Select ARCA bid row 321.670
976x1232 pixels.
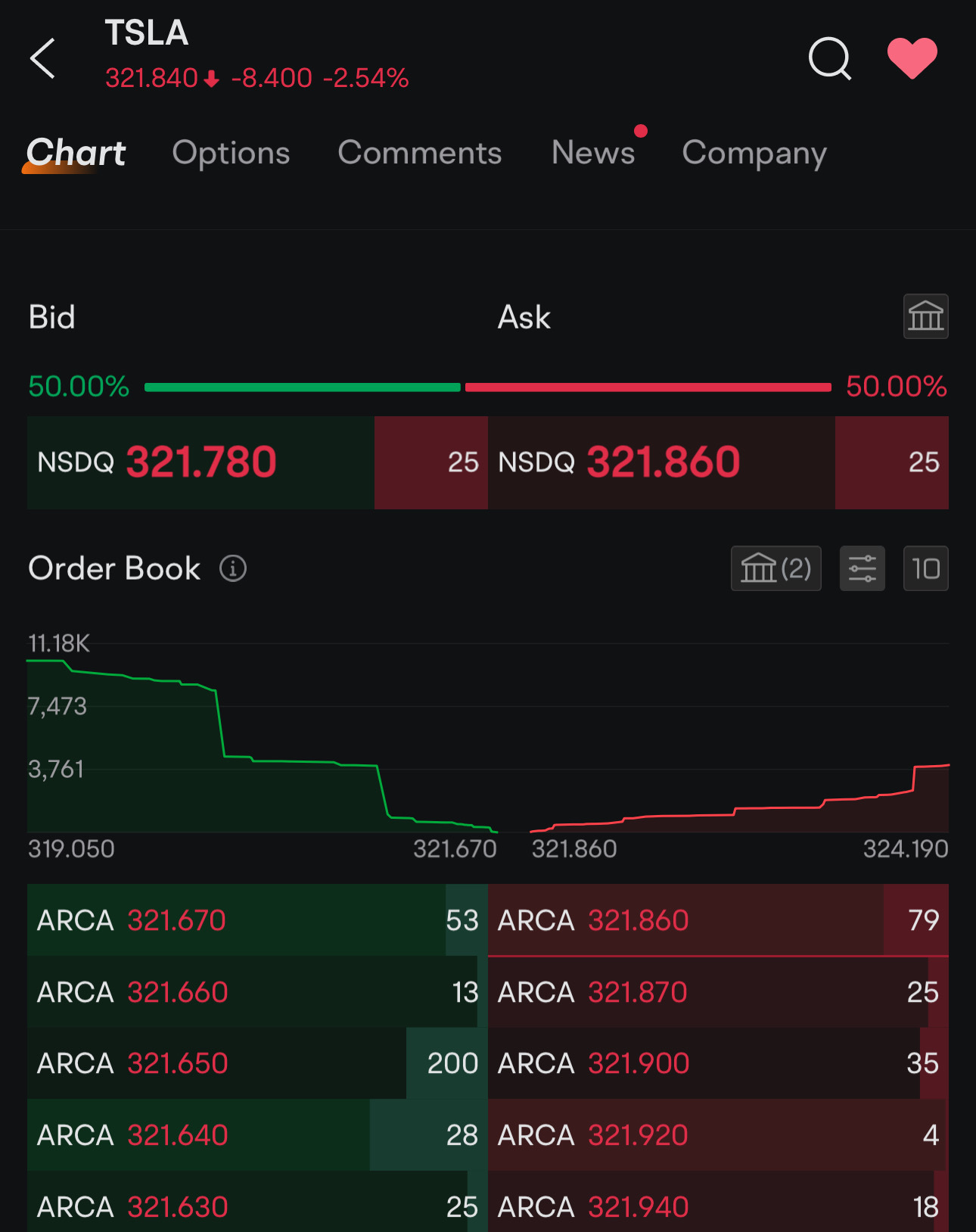[257, 920]
